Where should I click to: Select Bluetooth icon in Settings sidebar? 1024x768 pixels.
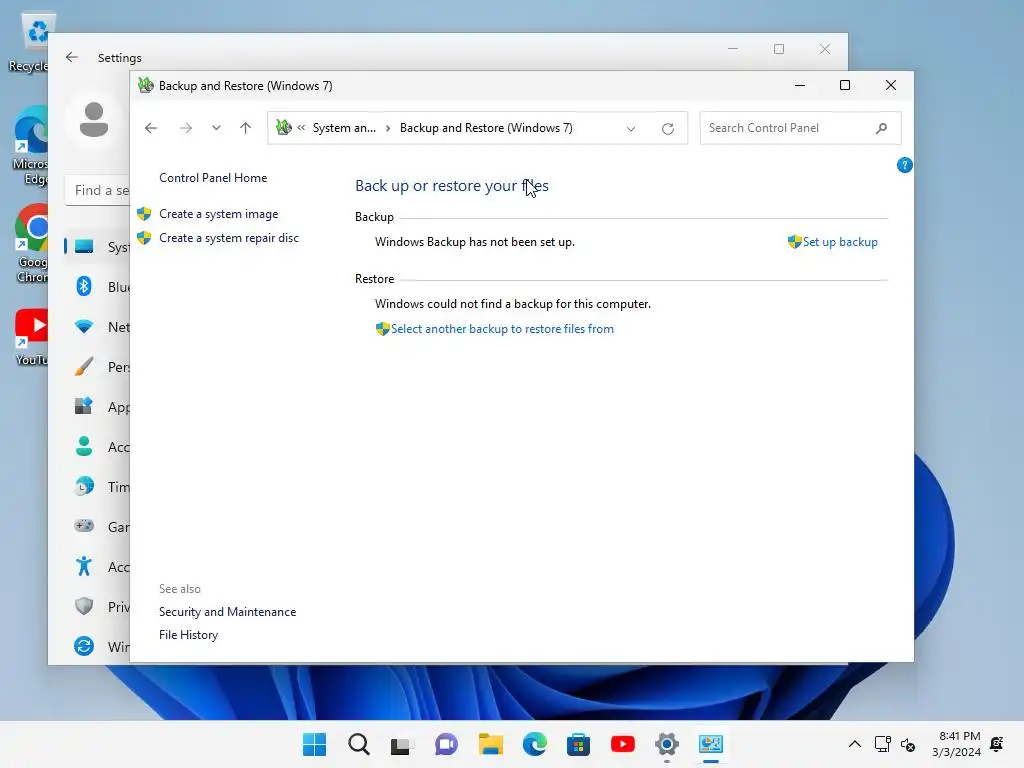coord(84,287)
